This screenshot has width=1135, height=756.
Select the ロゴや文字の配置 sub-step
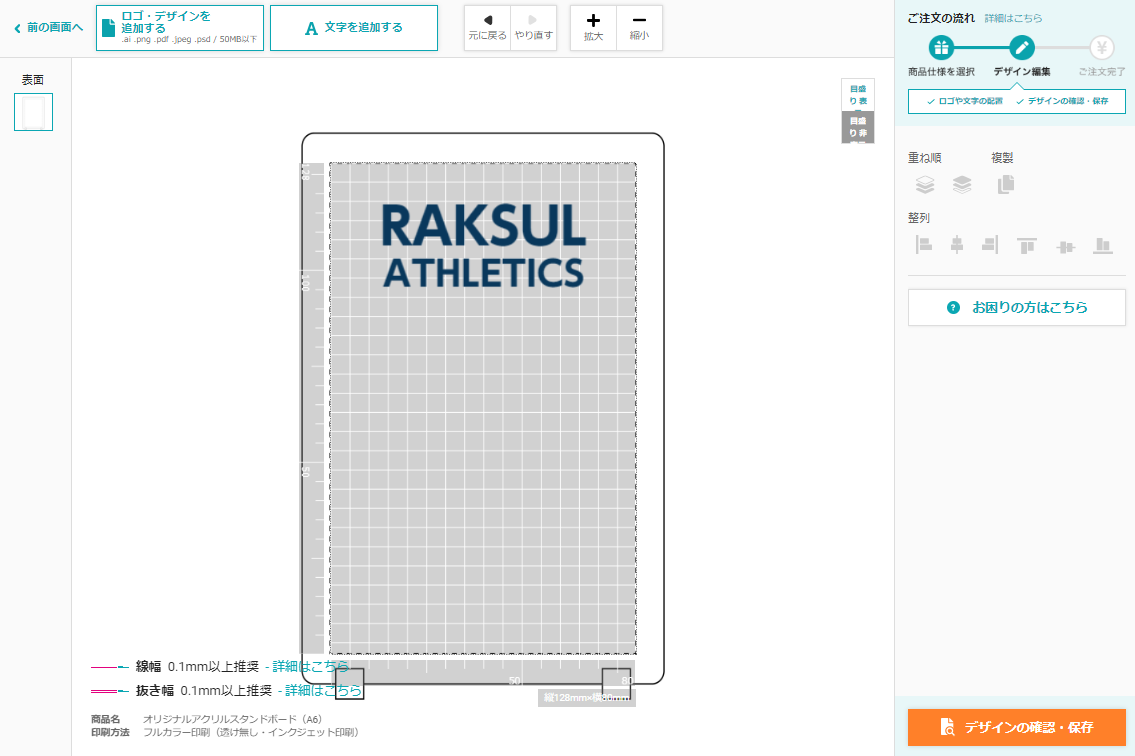point(965,101)
